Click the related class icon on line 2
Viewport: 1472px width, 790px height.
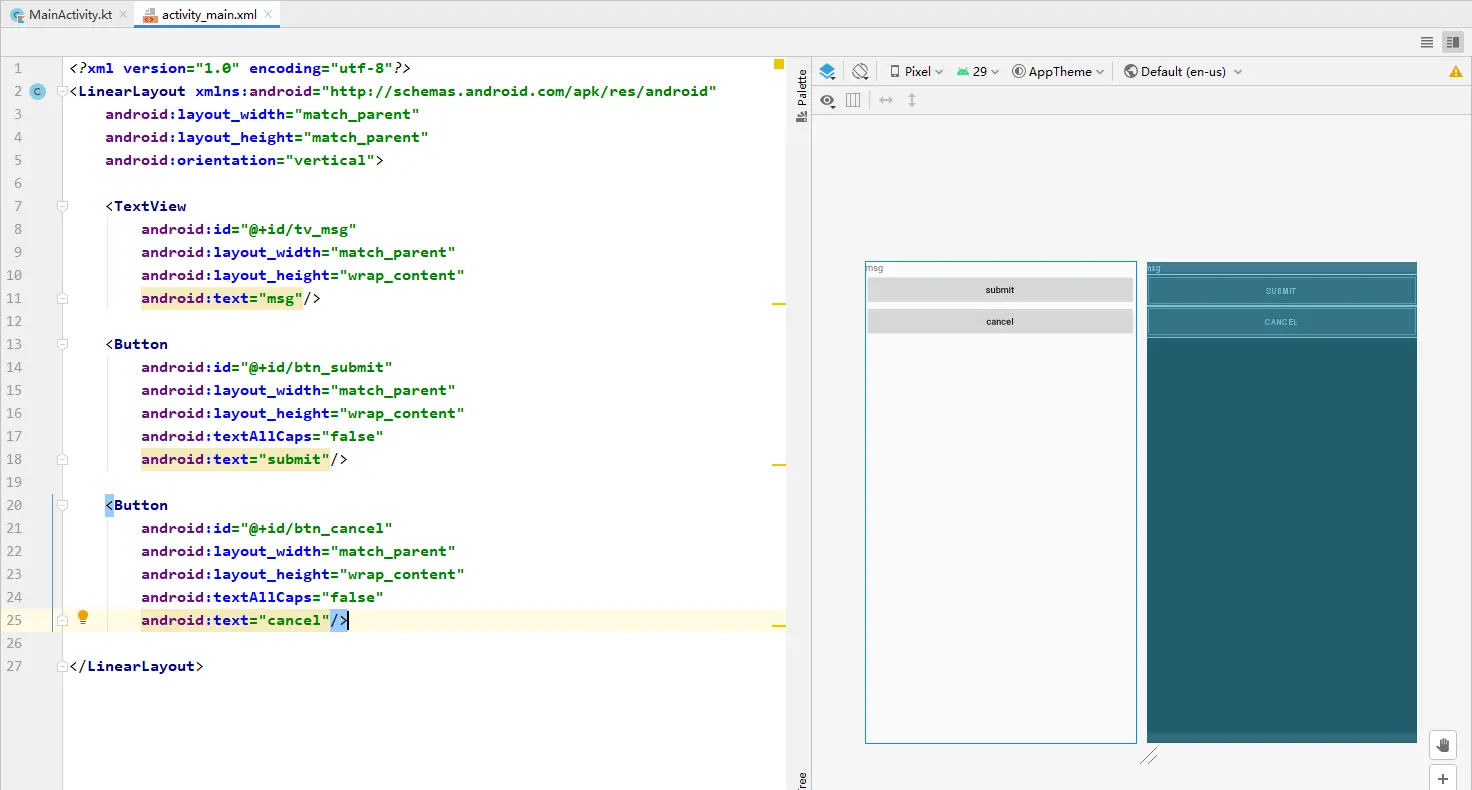tap(38, 91)
